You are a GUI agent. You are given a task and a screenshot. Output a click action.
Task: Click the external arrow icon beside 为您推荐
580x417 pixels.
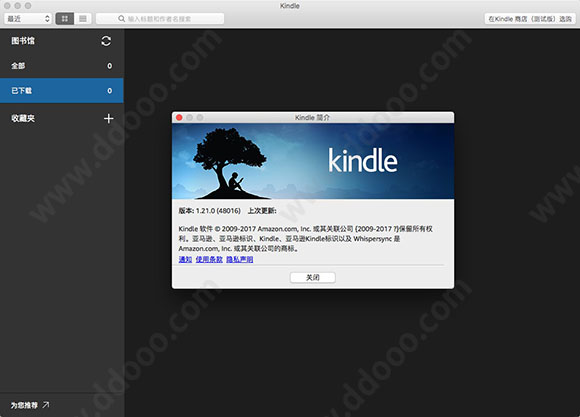coord(45,405)
